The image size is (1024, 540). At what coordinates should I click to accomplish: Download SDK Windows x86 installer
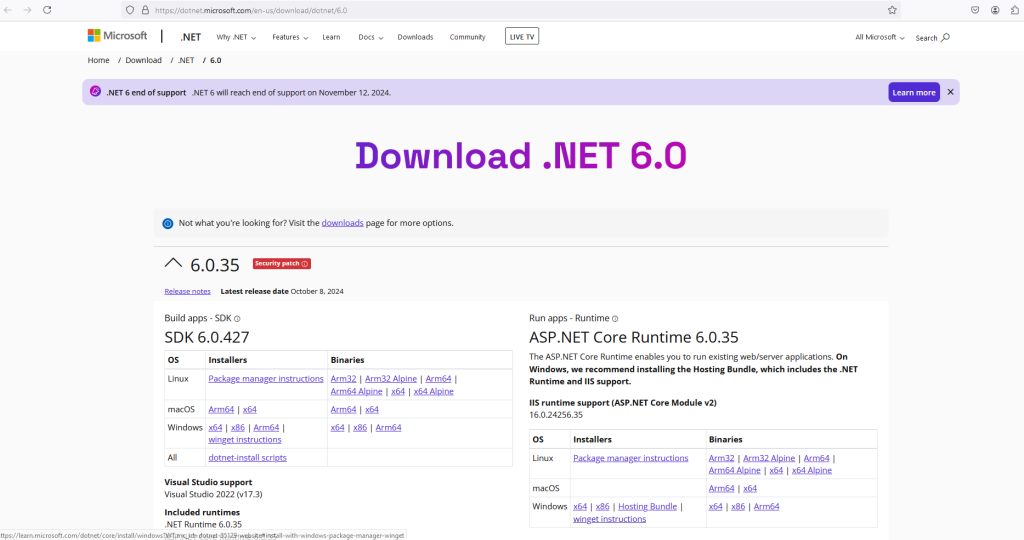238,428
